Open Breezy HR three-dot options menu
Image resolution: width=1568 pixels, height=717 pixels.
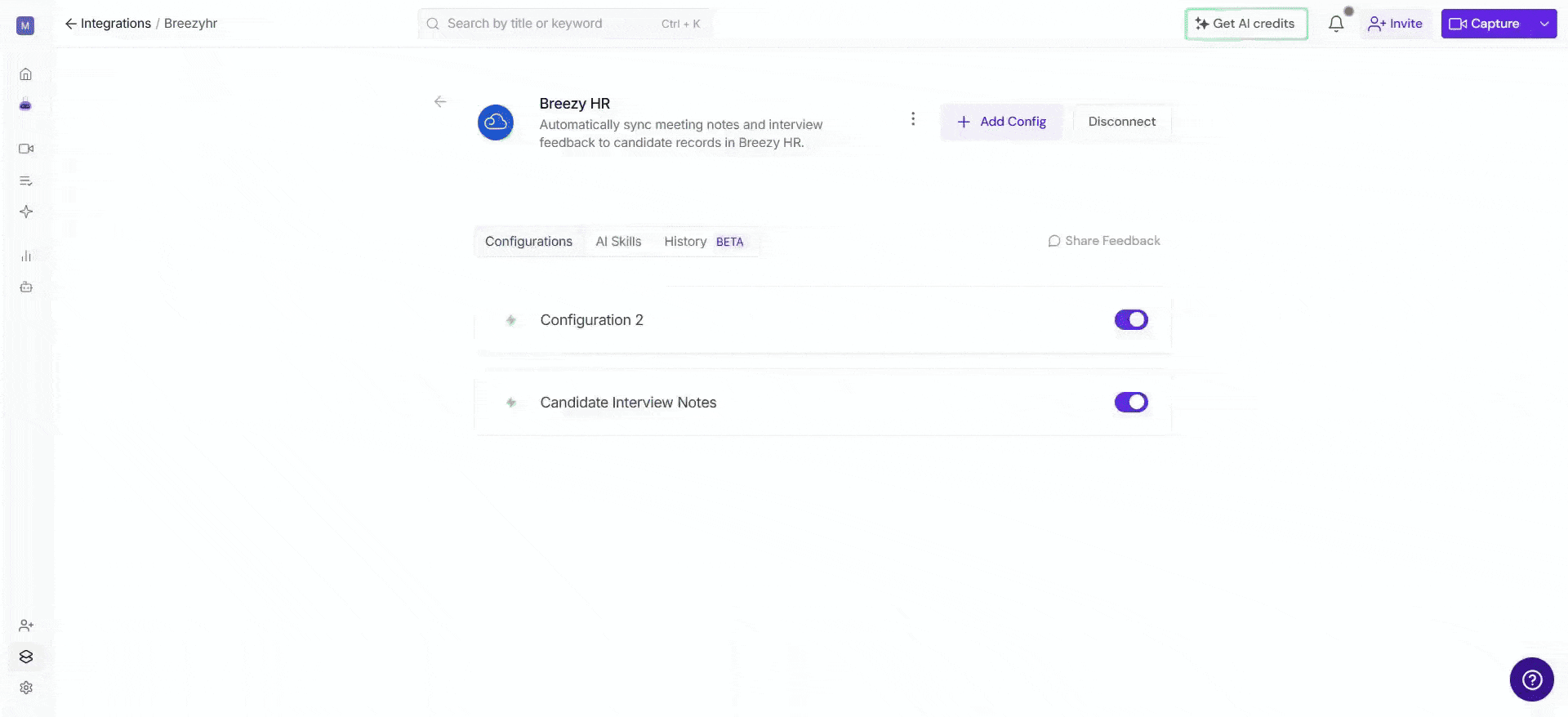point(913,119)
